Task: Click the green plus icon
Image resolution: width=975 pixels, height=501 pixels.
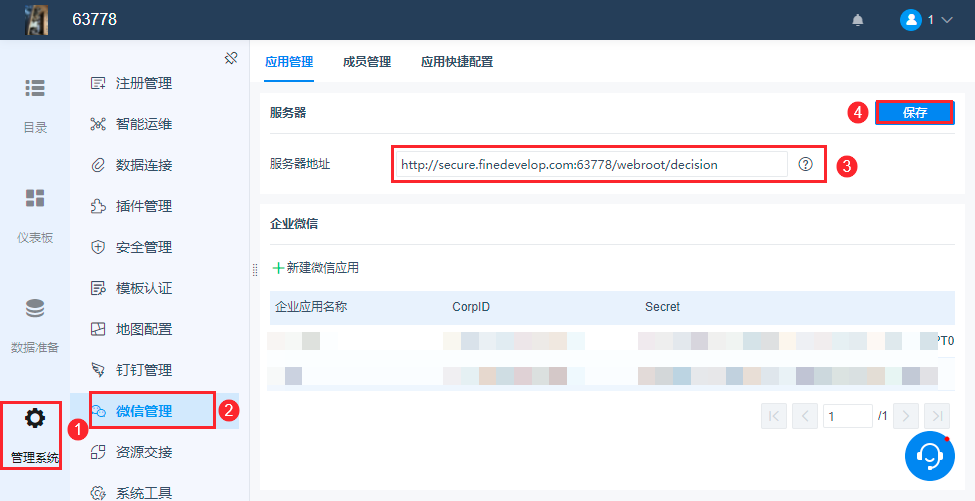Action: 279,269
